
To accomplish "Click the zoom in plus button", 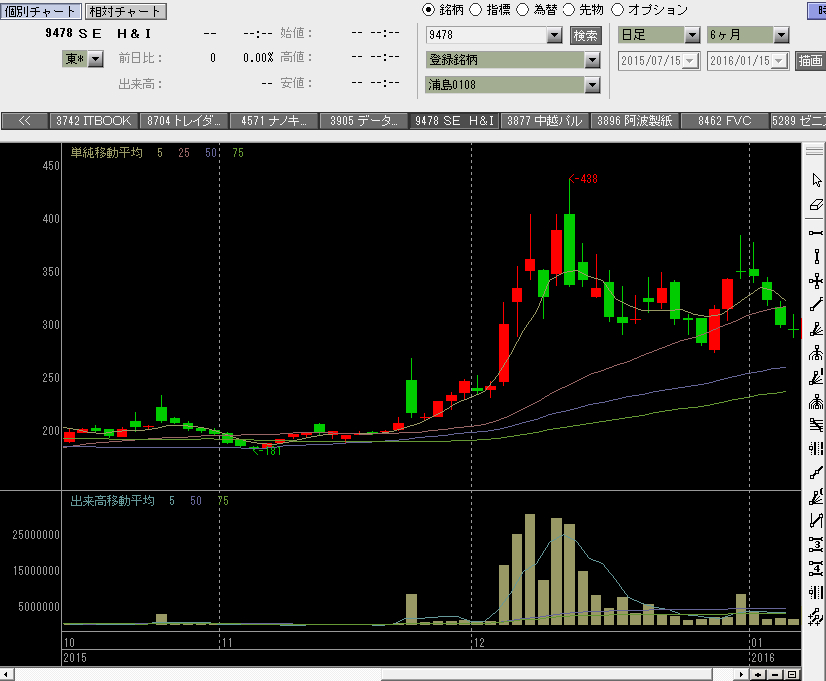I will coord(758,675).
